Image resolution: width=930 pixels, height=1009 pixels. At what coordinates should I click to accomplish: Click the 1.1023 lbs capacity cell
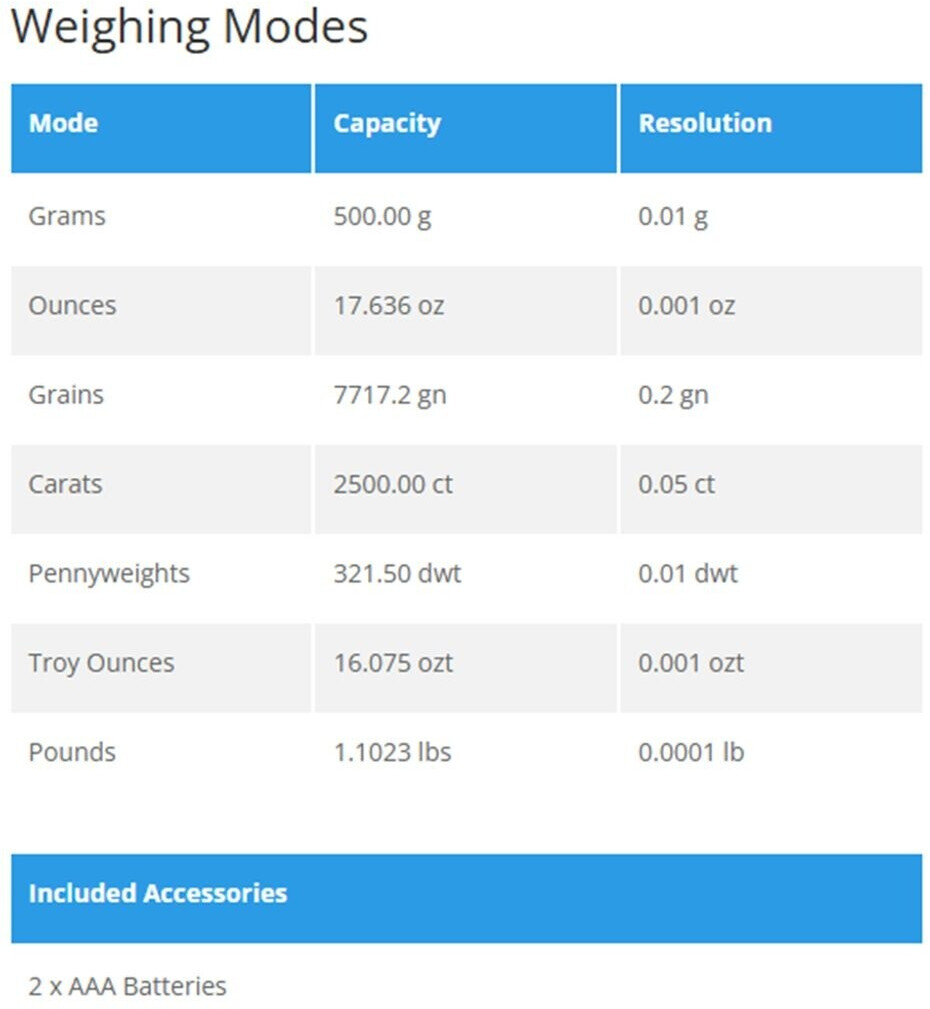pyautogui.click(x=393, y=752)
